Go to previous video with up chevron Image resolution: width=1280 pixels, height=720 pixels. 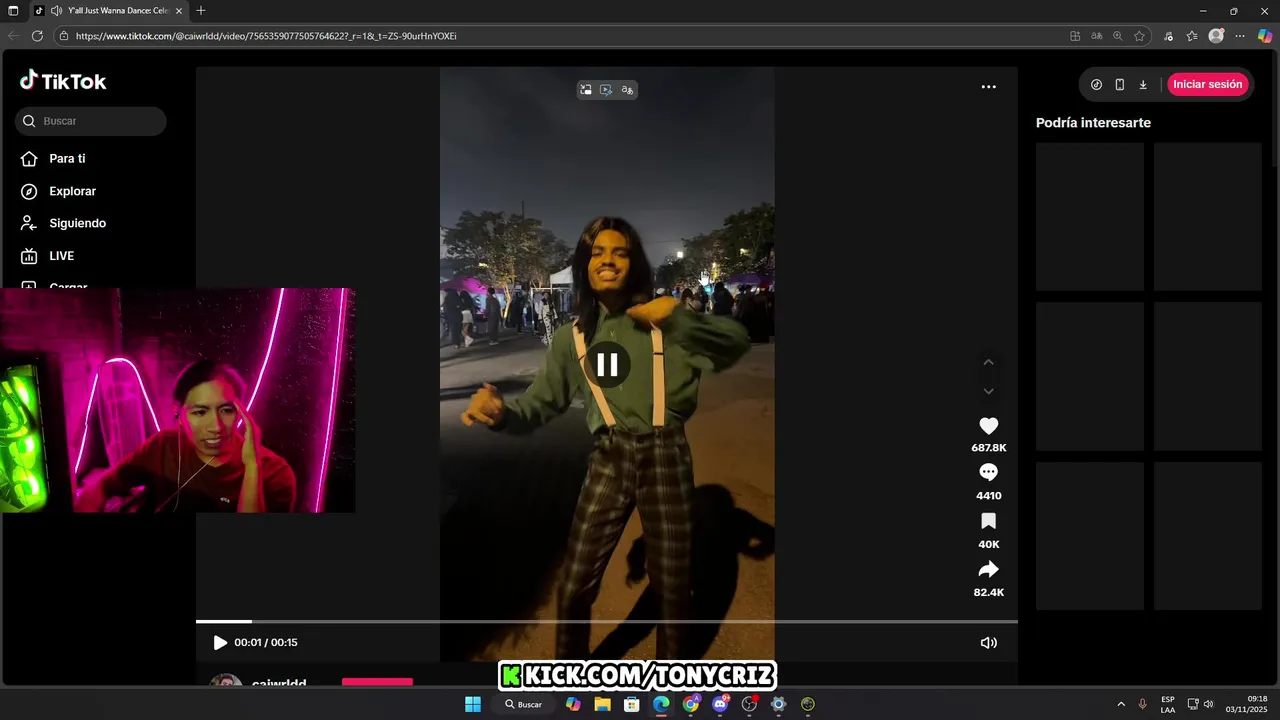(x=988, y=362)
